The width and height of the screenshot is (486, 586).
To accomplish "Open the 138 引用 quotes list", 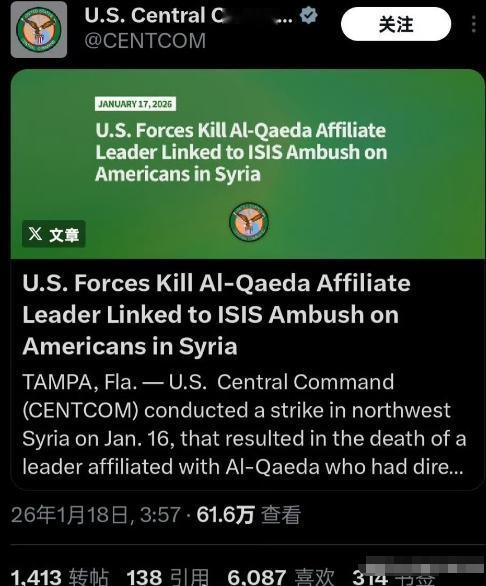I will click(167, 577).
